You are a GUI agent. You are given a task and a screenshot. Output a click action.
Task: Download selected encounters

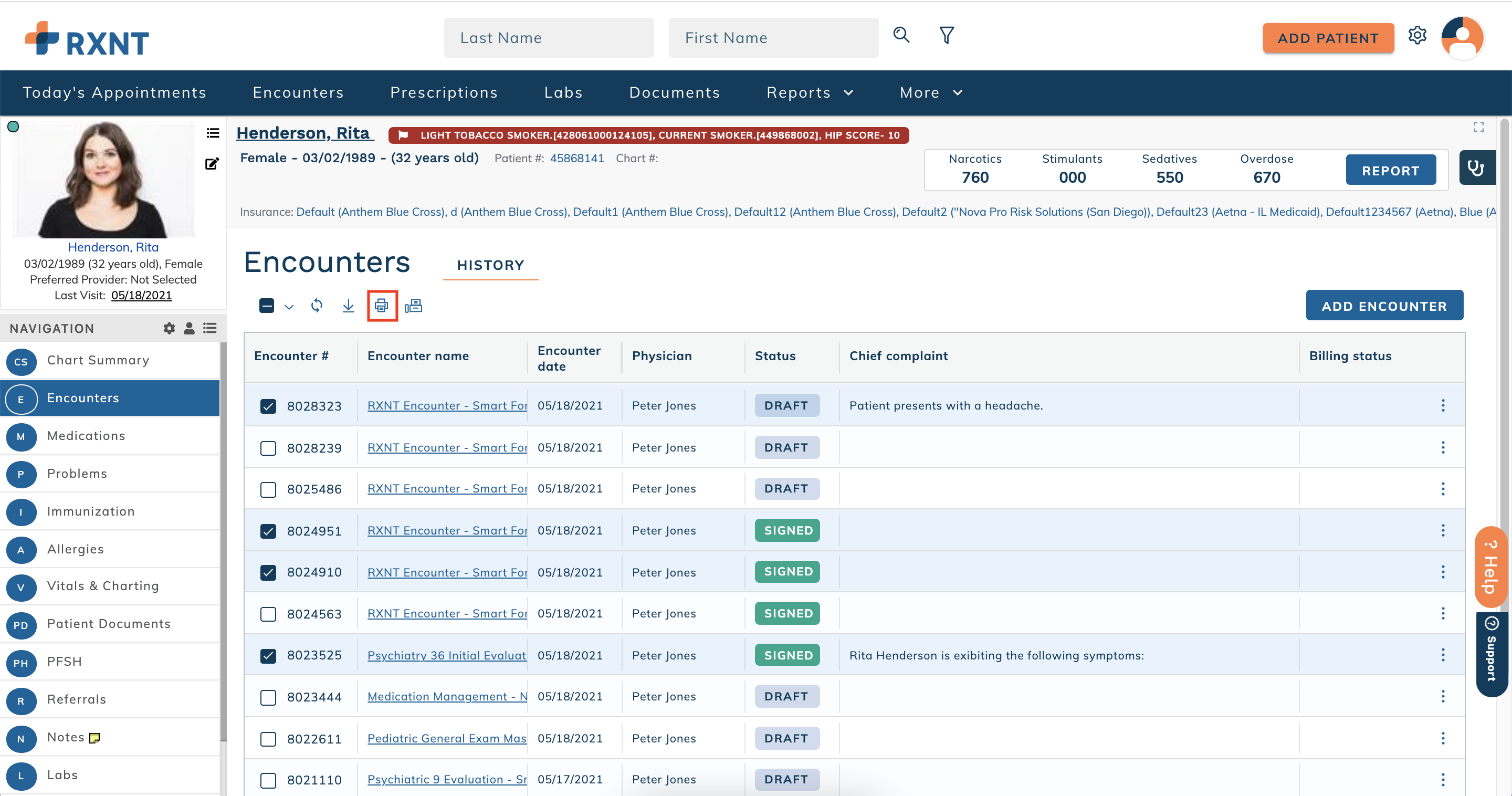[x=348, y=305]
